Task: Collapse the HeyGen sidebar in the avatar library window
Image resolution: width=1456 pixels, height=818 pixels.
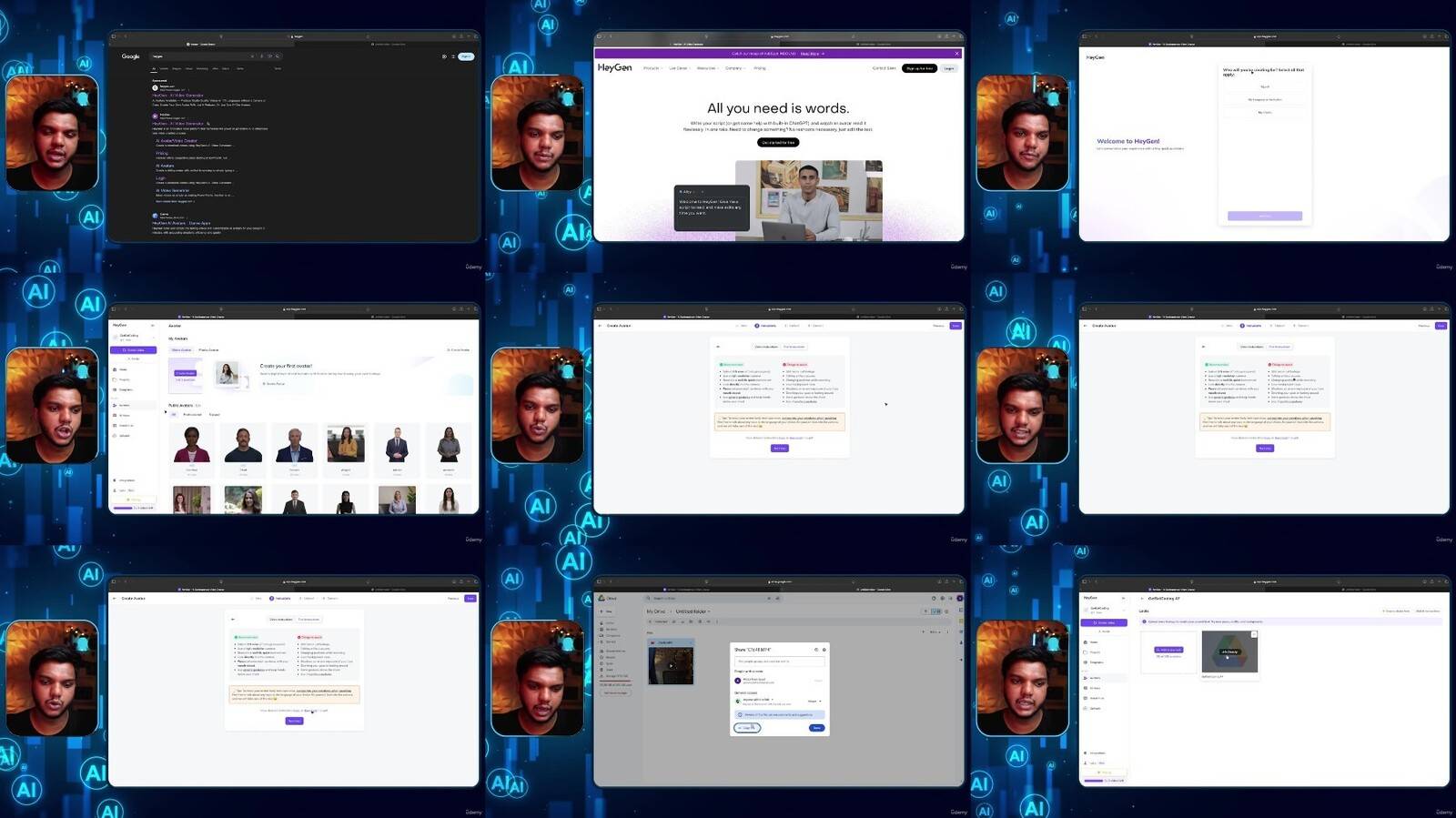Action: tap(153, 326)
